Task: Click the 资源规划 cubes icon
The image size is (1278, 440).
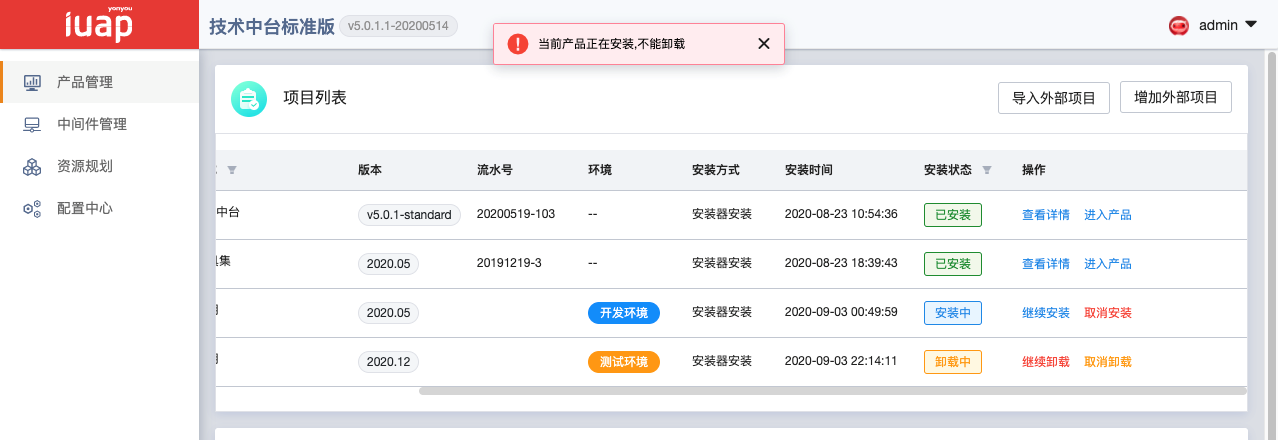Action: coord(32,166)
